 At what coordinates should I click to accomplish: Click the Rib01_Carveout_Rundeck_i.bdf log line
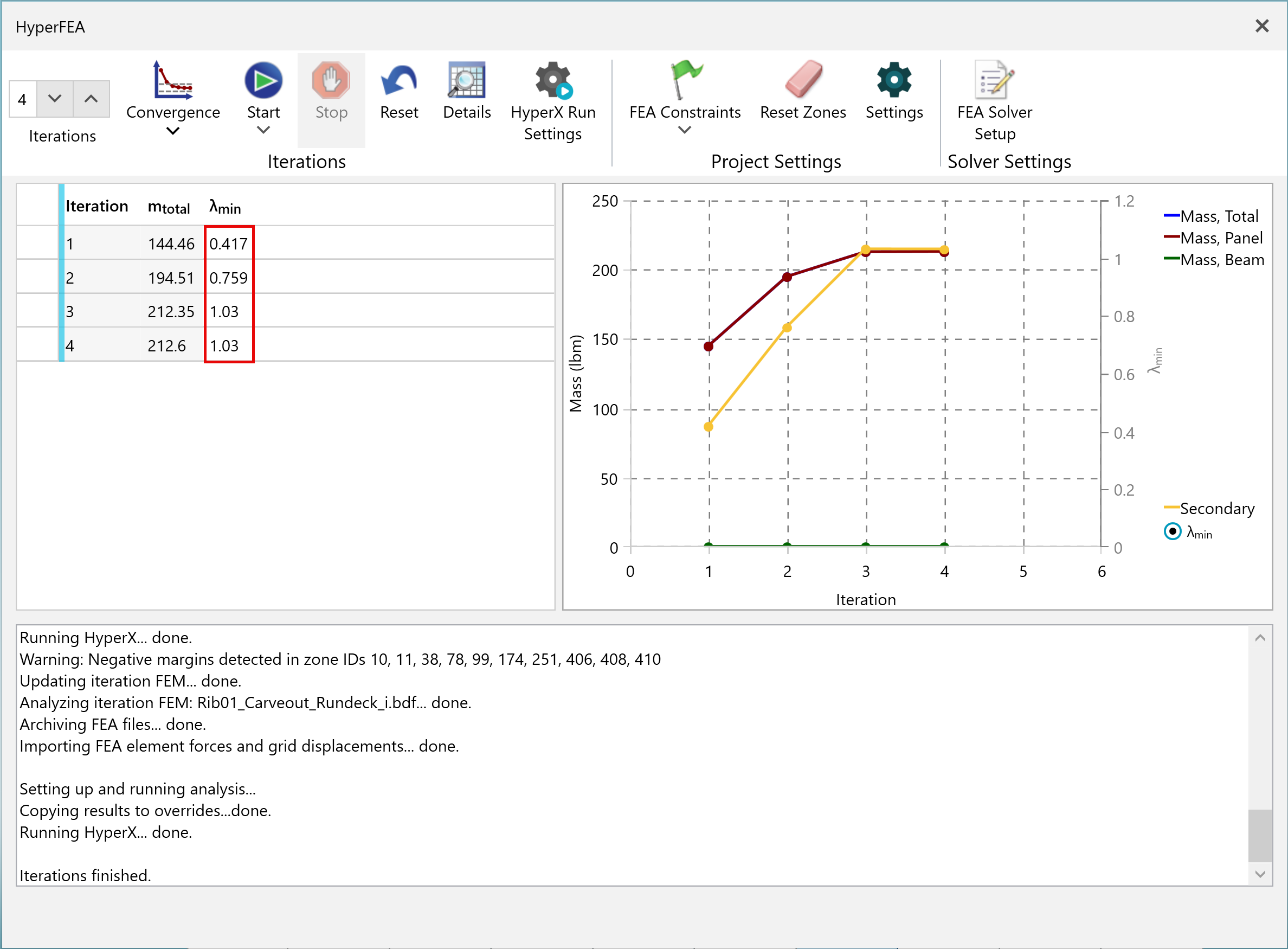pos(245,703)
